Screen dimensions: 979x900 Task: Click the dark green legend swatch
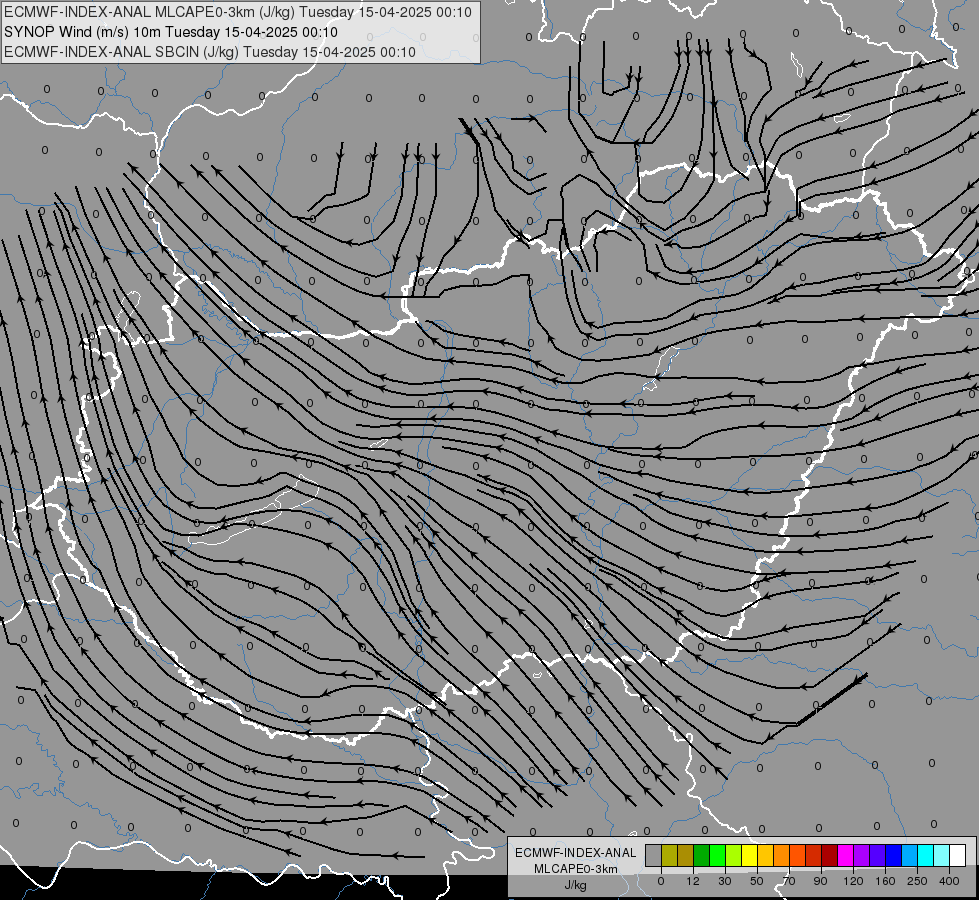pos(702,856)
